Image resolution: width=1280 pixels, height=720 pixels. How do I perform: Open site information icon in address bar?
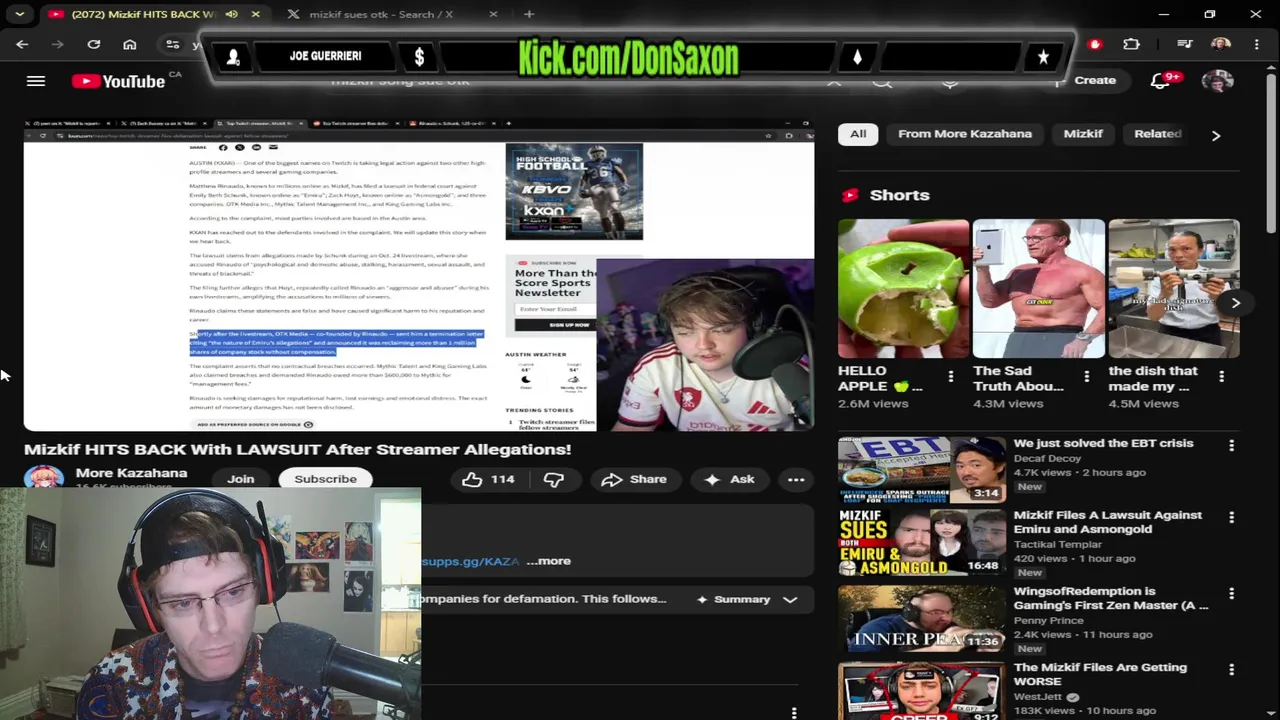[x=173, y=44]
